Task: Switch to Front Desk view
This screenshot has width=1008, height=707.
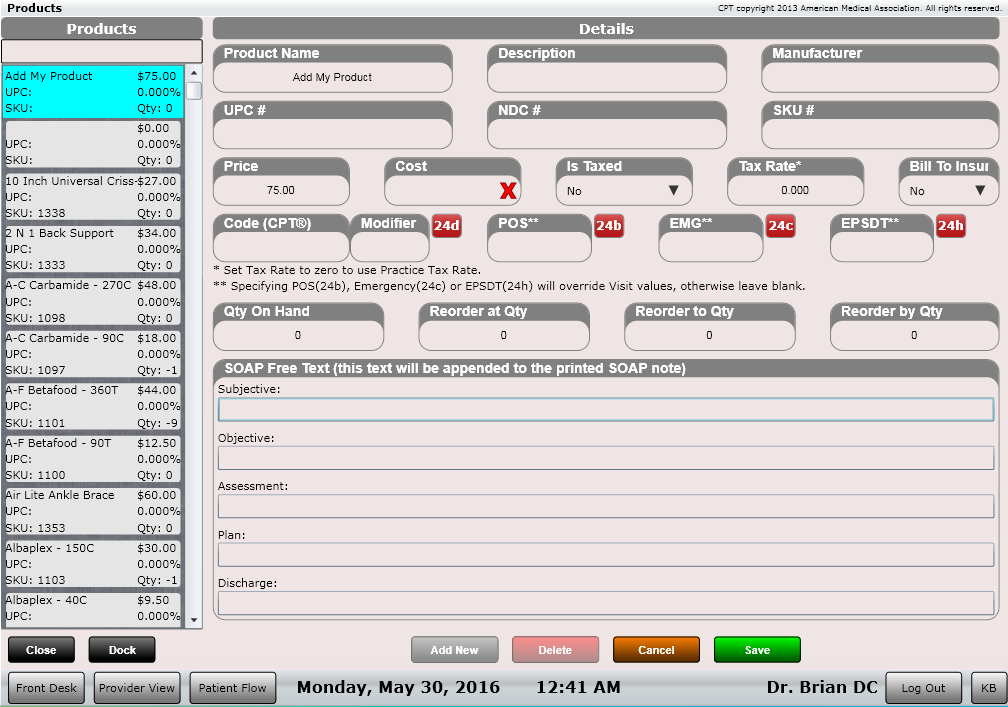Action: coord(47,688)
